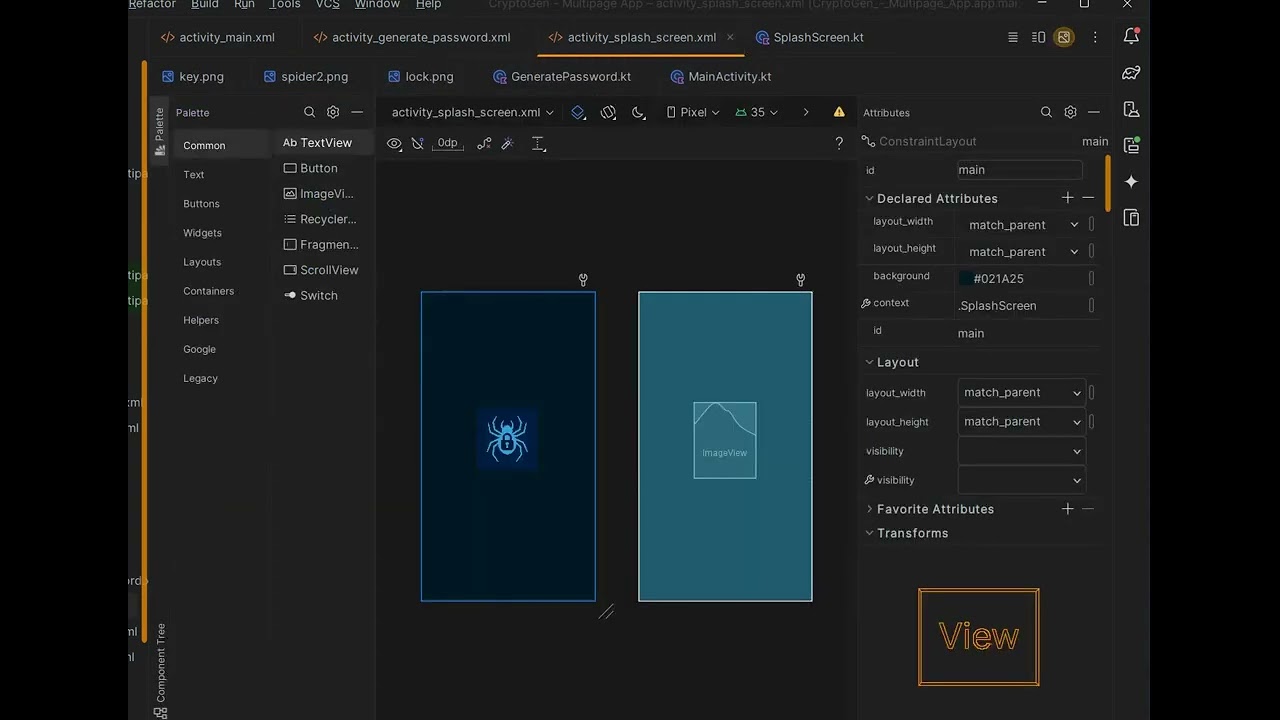Screen dimensions: 1280x720
Task: Open the lock.png tab
Action: click(420, 76)
